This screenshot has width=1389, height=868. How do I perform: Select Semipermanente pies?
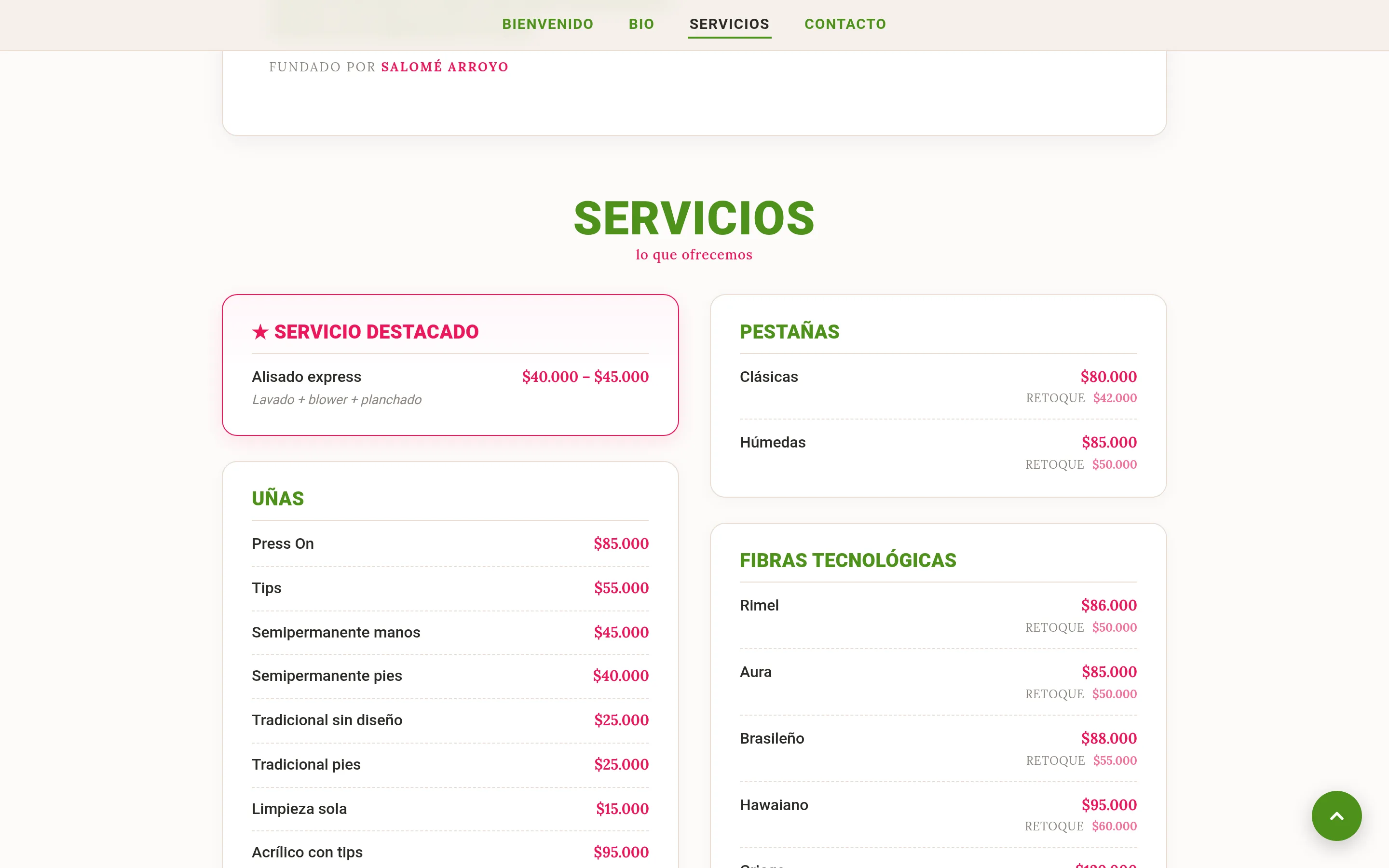[x=327, y=676]
